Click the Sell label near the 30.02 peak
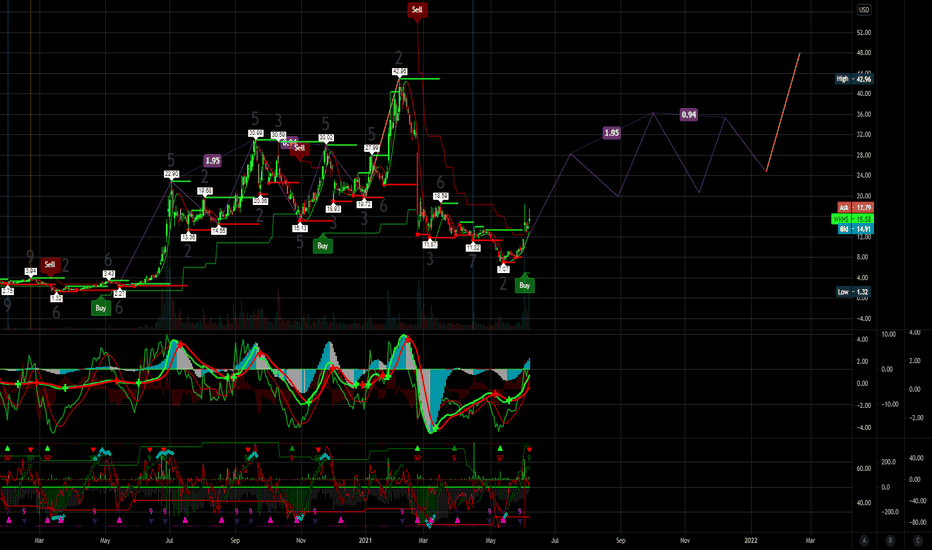Viewport: 932px width, 550px height. click(300, 147)
